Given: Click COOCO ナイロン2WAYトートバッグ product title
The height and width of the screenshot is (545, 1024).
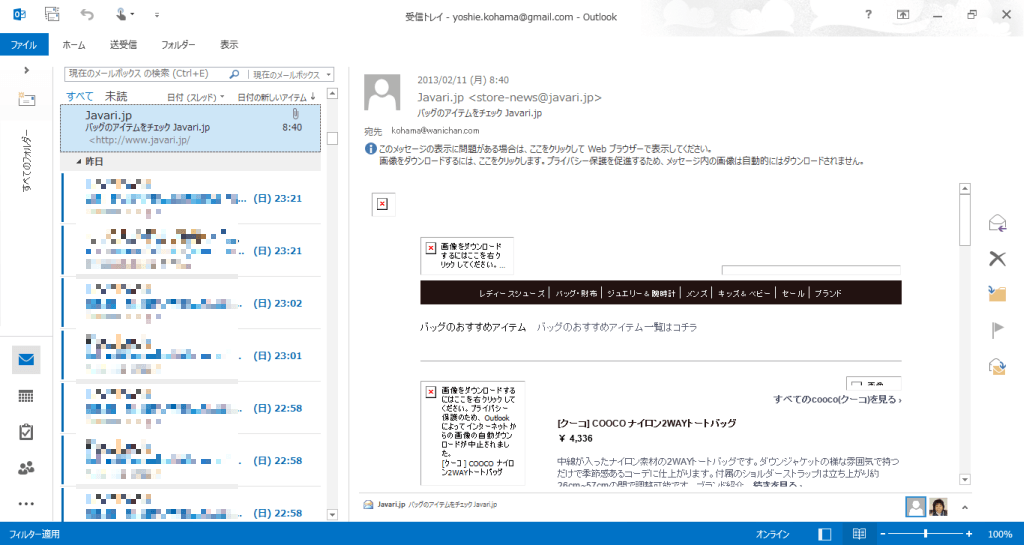Looking at the screenshot, I should click(647, 423).
